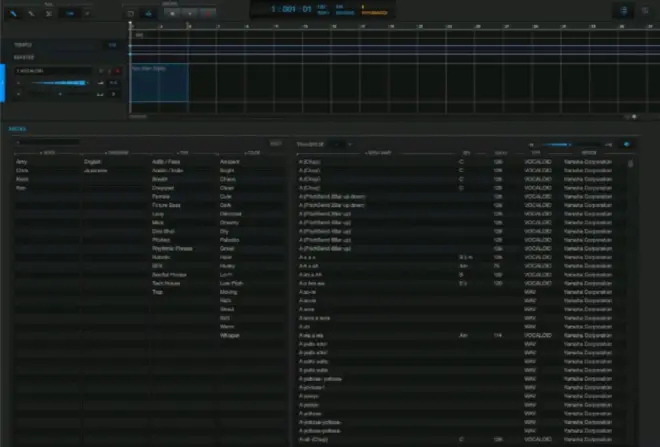Click the quantize value box in toolbar
660x447 pixels.
[x=70, y=13]
